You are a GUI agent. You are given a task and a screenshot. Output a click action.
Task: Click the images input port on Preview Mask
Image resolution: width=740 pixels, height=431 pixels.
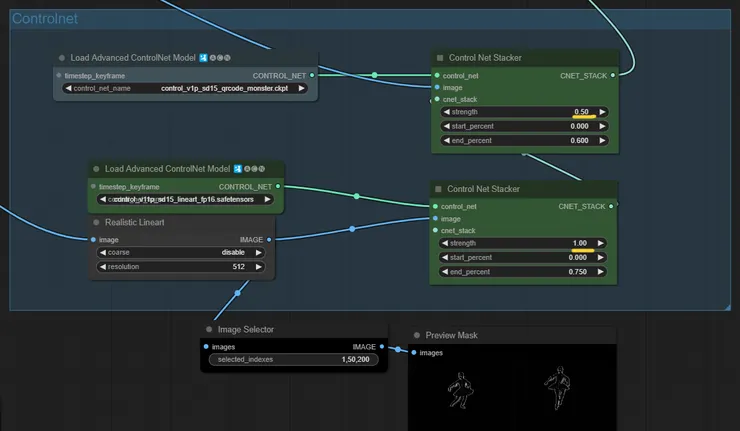[x=414, y=352]
